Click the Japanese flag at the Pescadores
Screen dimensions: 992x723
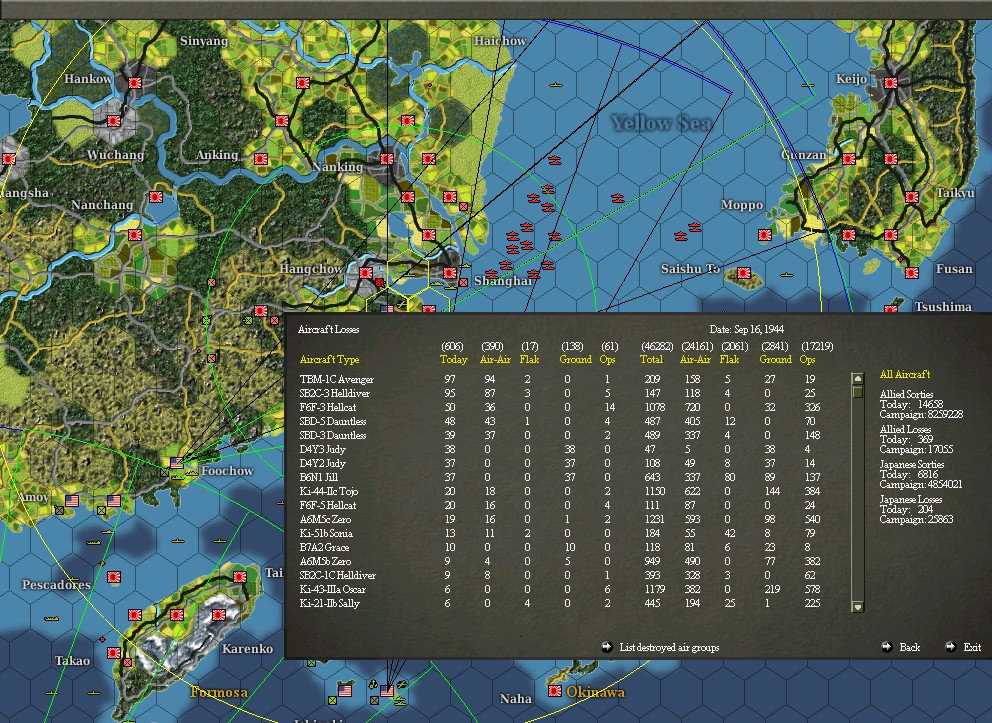pyautogui.click(x=114, y=577)
